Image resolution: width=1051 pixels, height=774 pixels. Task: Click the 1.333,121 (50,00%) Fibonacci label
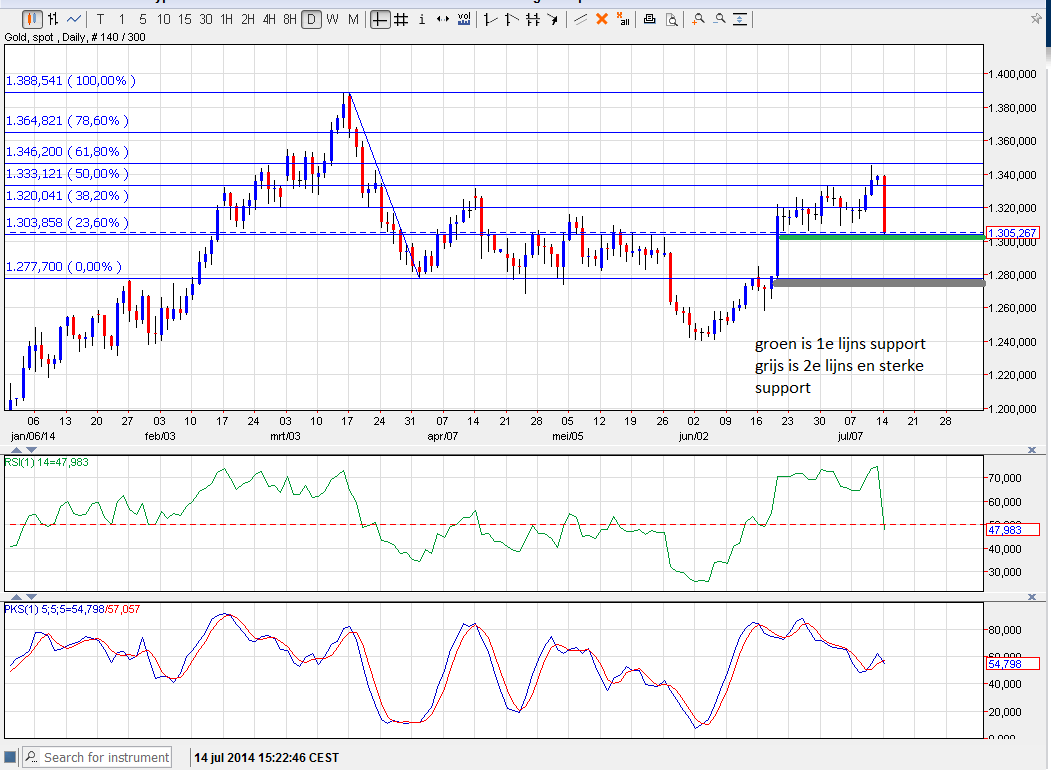pos(67,174)
